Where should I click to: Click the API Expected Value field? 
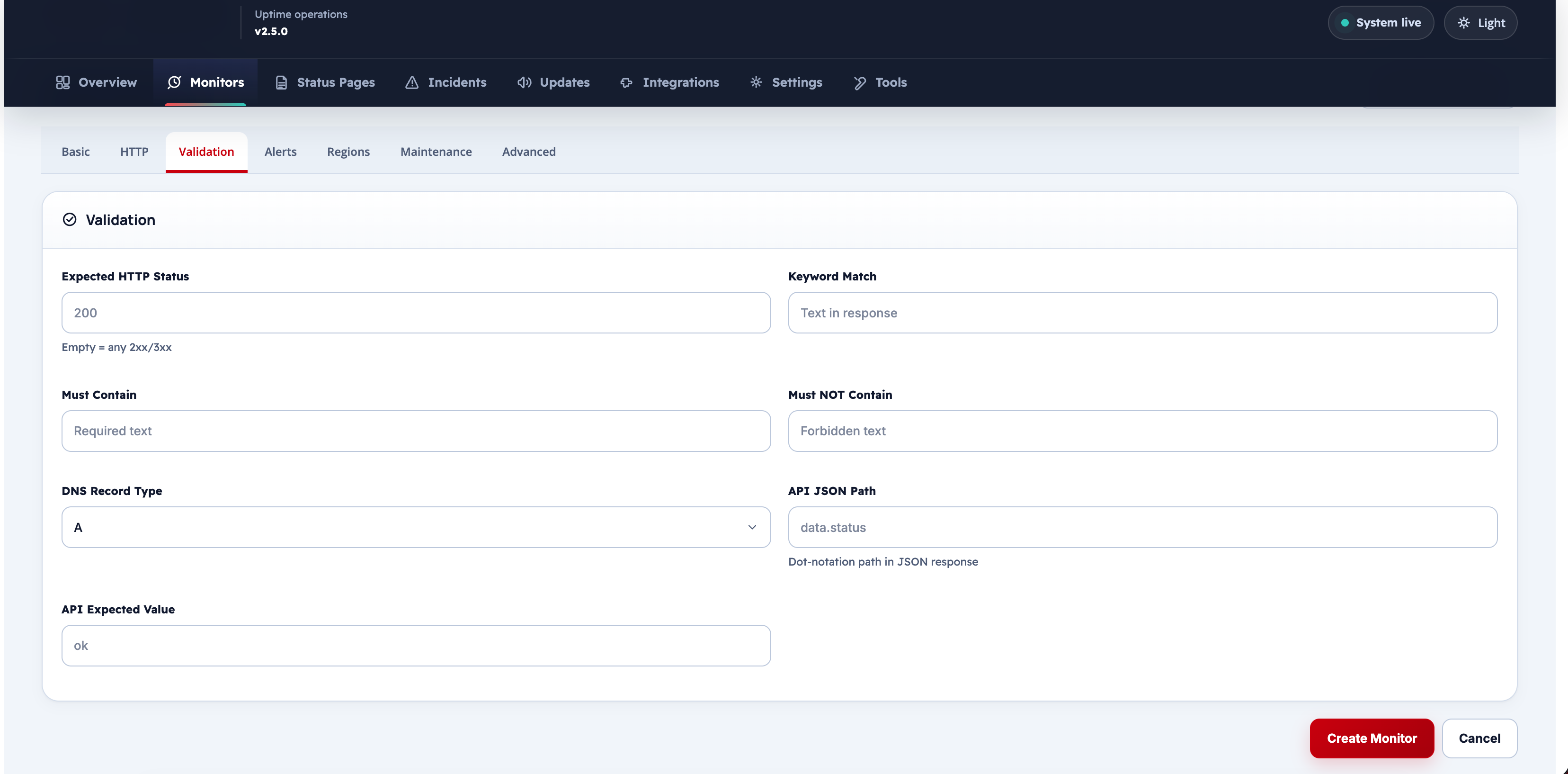tap(416, 646)
